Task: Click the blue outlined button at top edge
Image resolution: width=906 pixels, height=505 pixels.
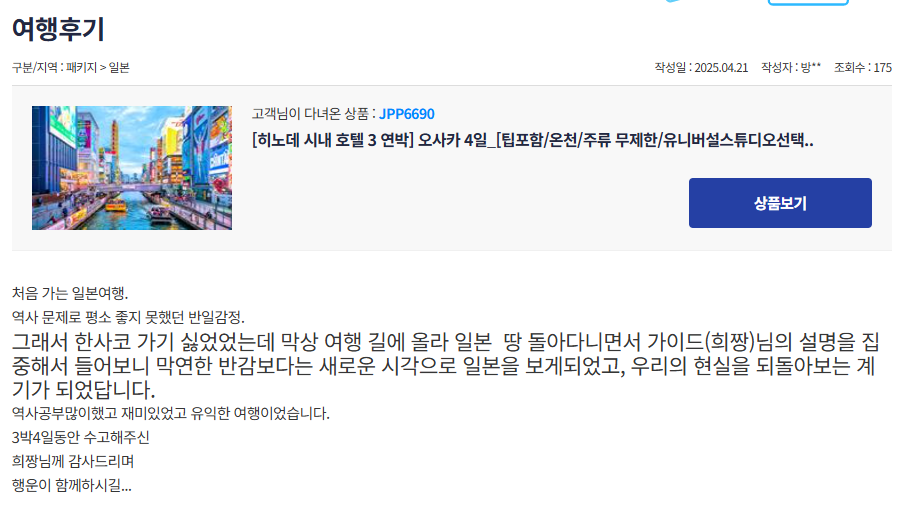Action: click(808, 2)
